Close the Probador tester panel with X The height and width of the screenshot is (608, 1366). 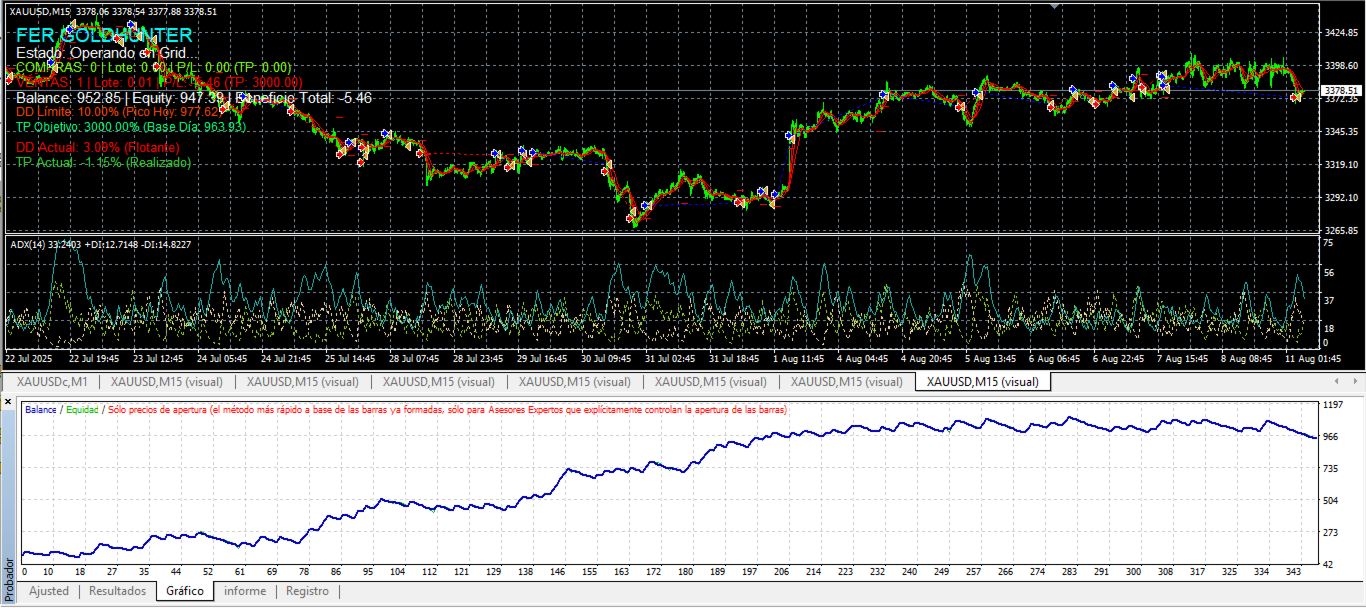[x=8, y=401]
